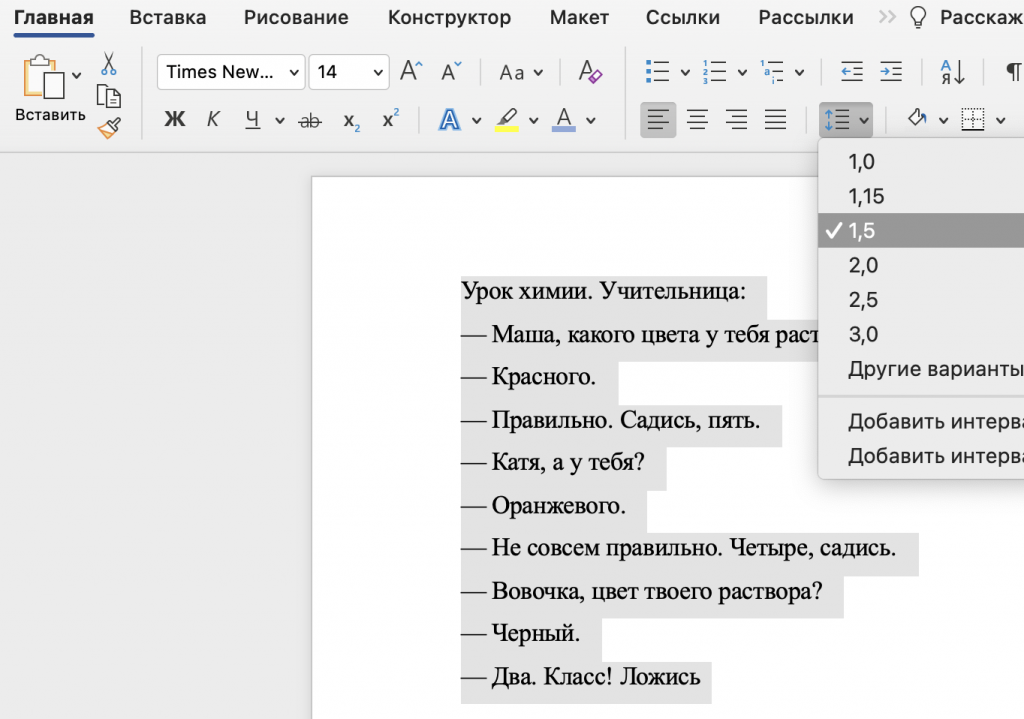Expand shading color options arrow
Image resolution: width=1024 pixels, height=719 pixels.
(x=944, y=120)
